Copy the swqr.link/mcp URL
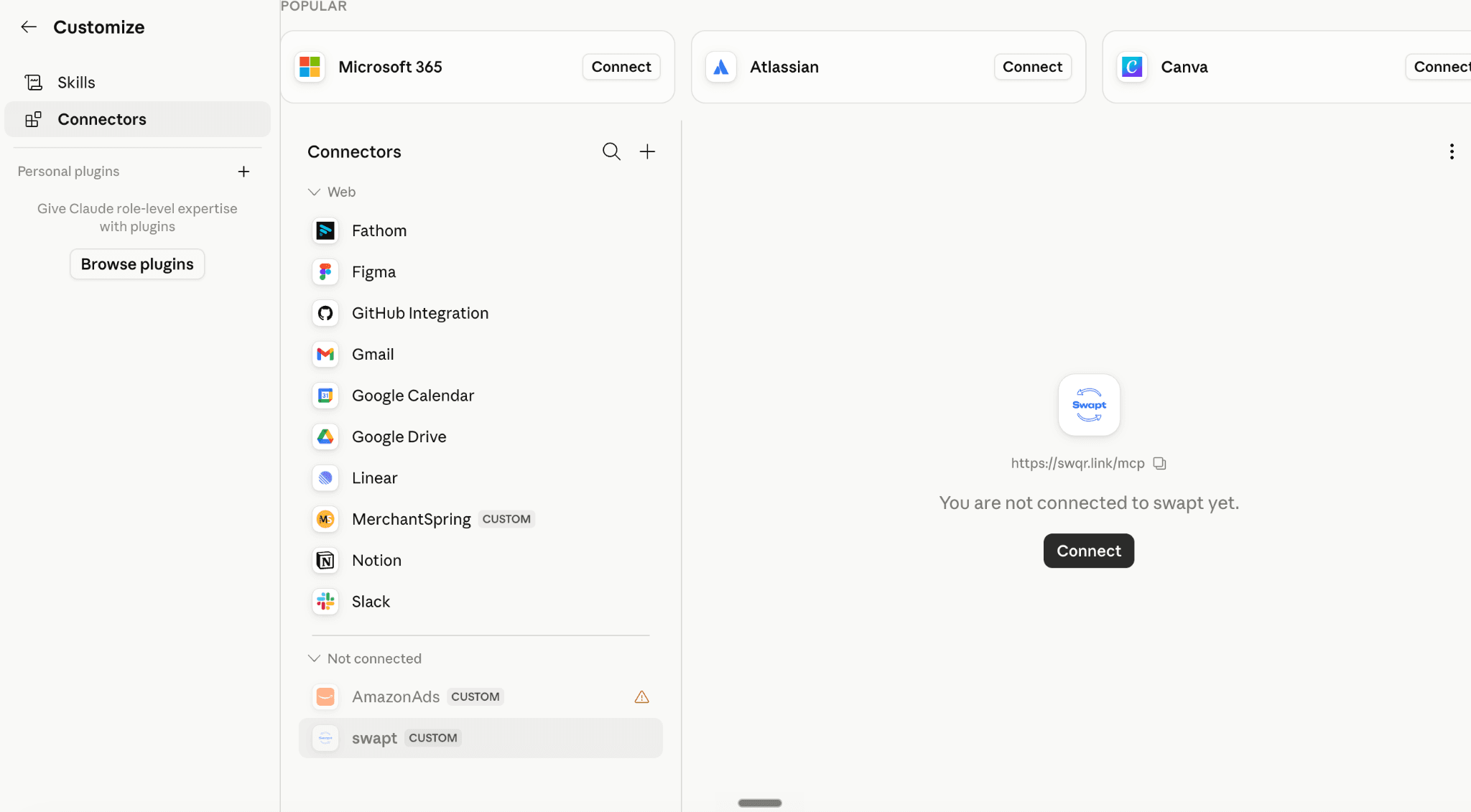The image size is (1471, 812). click(1159, 463)
